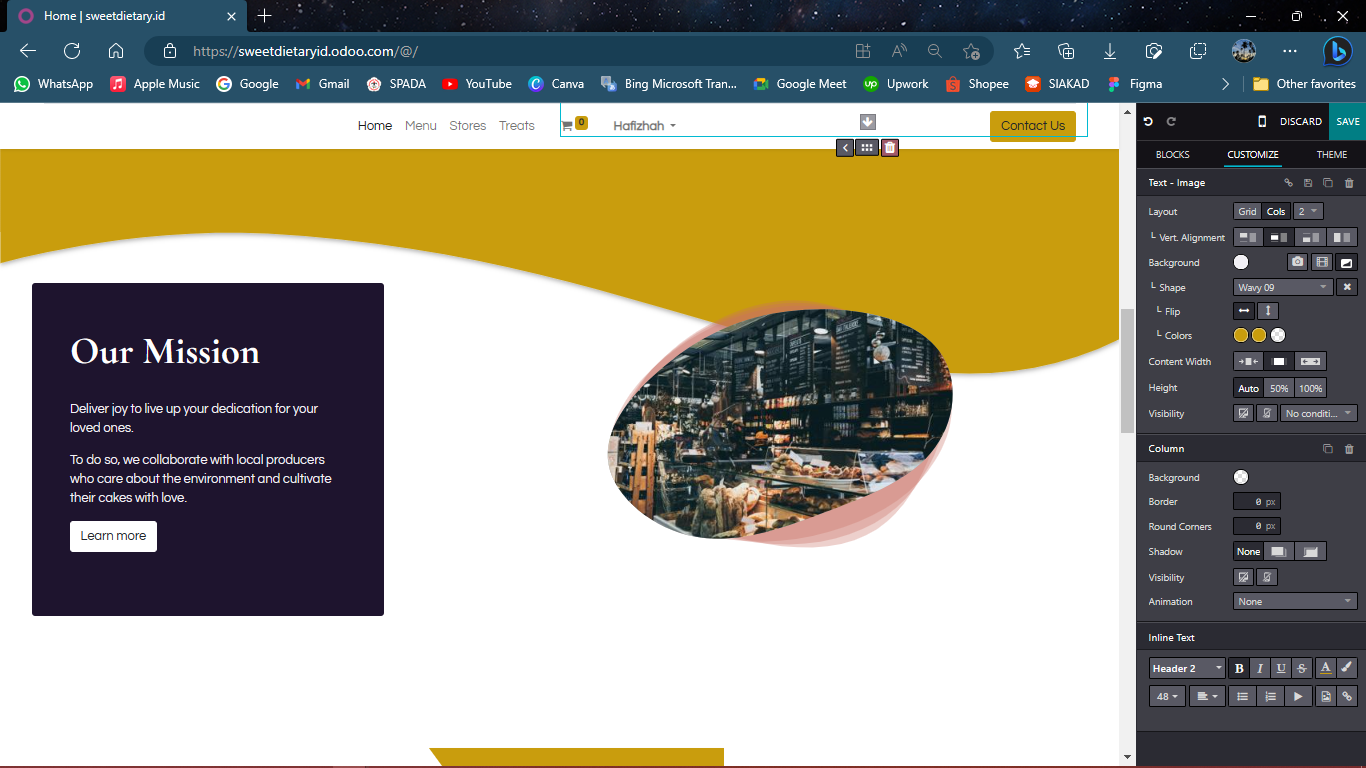Set Height to 100%
This screenshot has width=1366, height=768.
(x=1311, y=388)
